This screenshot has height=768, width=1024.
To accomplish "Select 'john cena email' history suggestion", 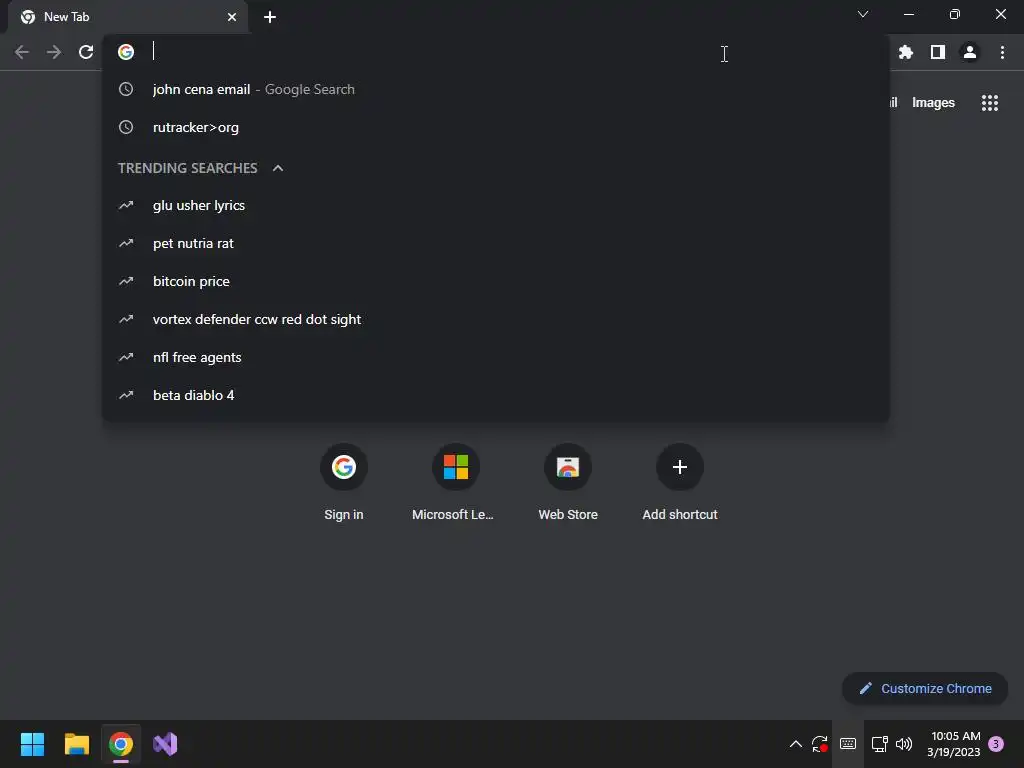I will pyautogui.click(x=496, y=89).
